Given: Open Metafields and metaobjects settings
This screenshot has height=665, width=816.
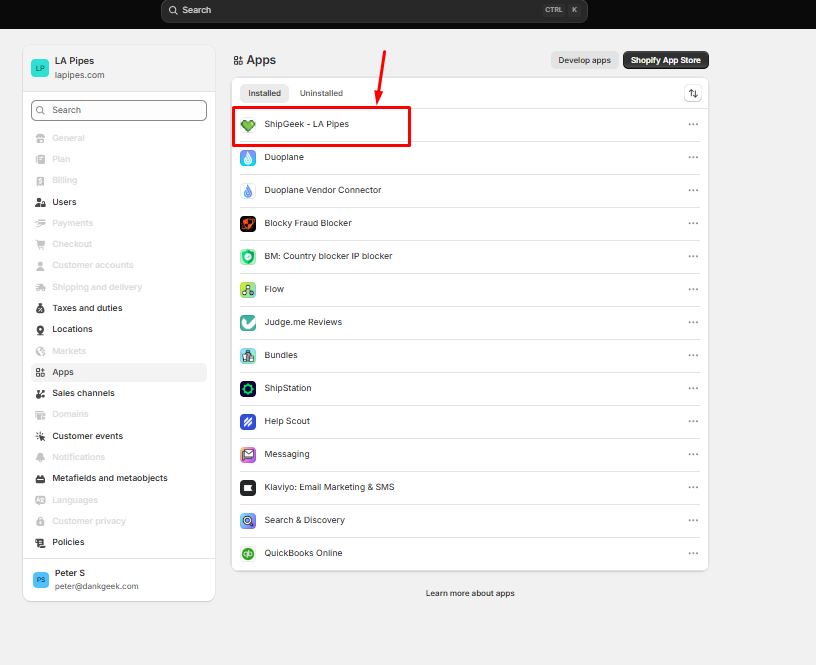Looking at the screenshot, I should [119, 478].
